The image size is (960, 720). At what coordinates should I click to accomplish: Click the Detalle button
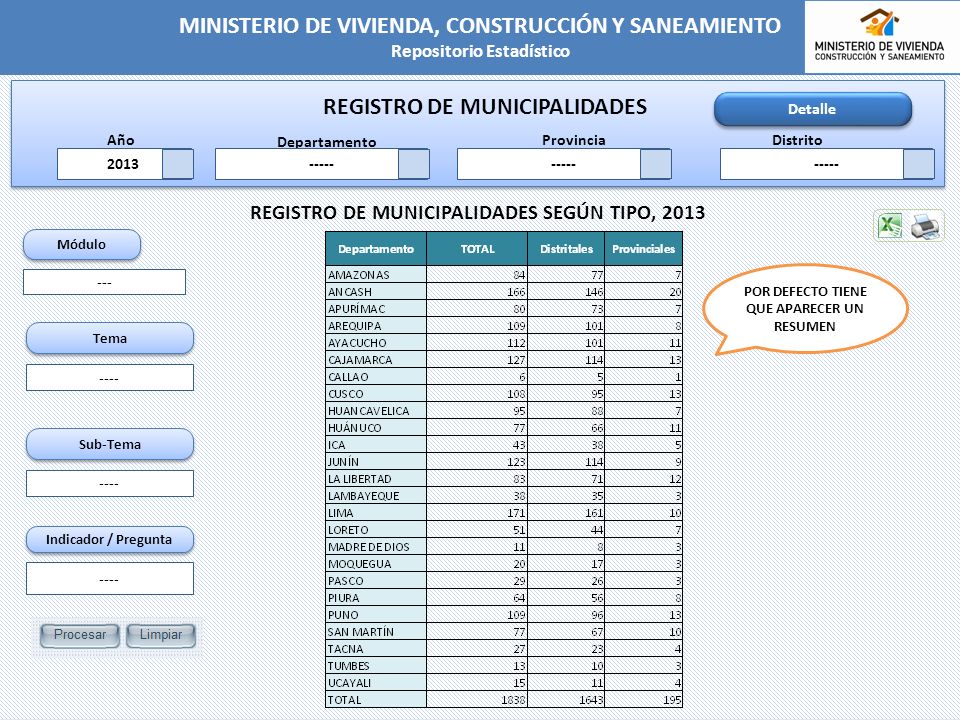coord(812,109)
